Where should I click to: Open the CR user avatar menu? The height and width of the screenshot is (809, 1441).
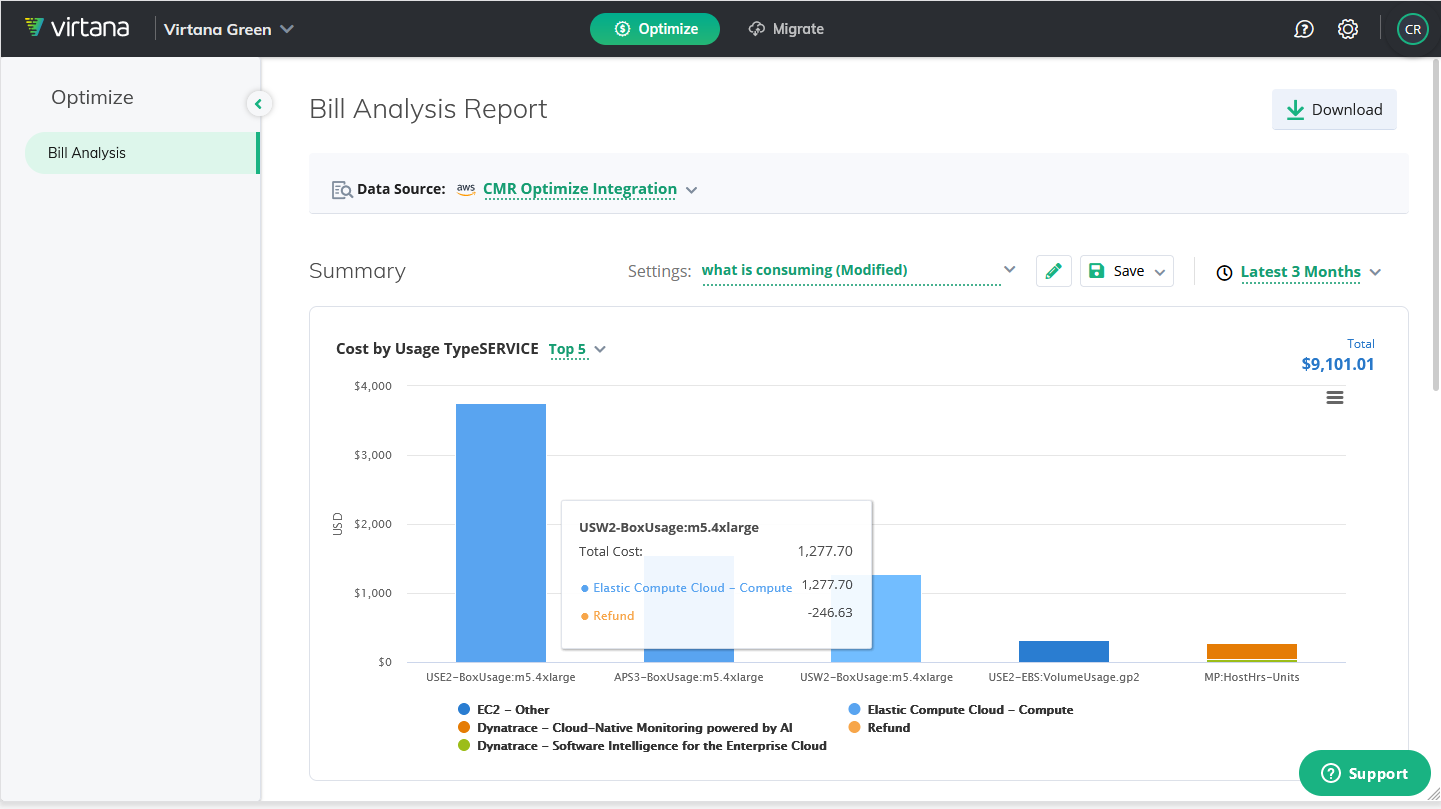(1412, 29)
